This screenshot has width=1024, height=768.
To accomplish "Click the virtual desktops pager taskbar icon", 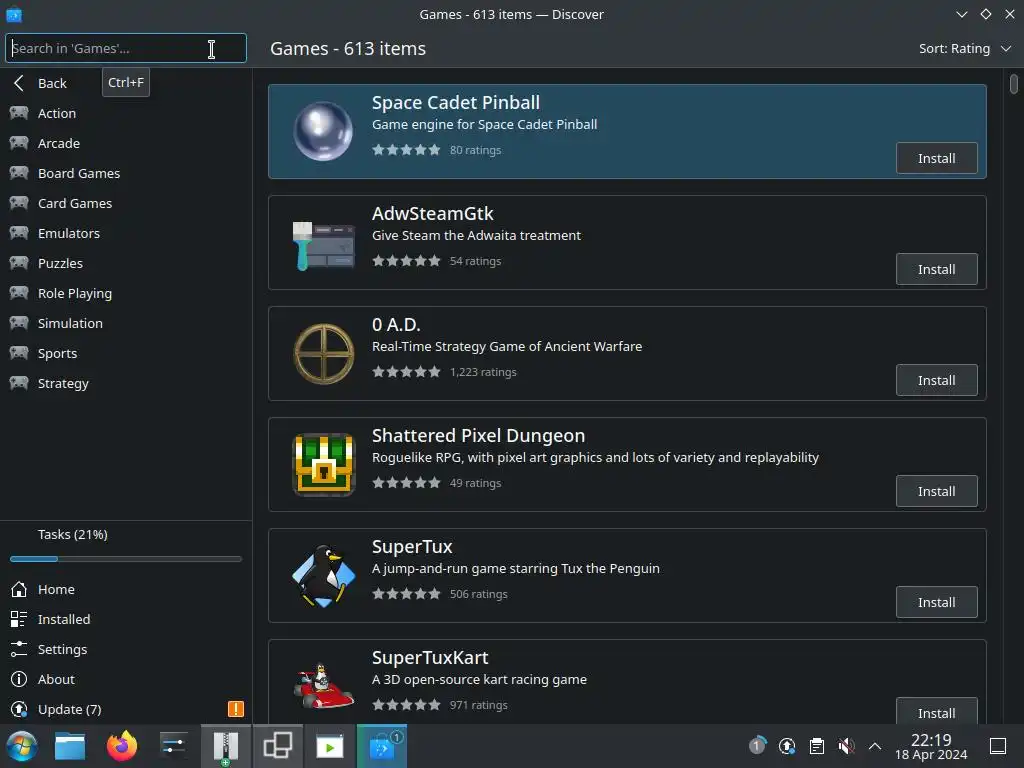I will 278,746.
